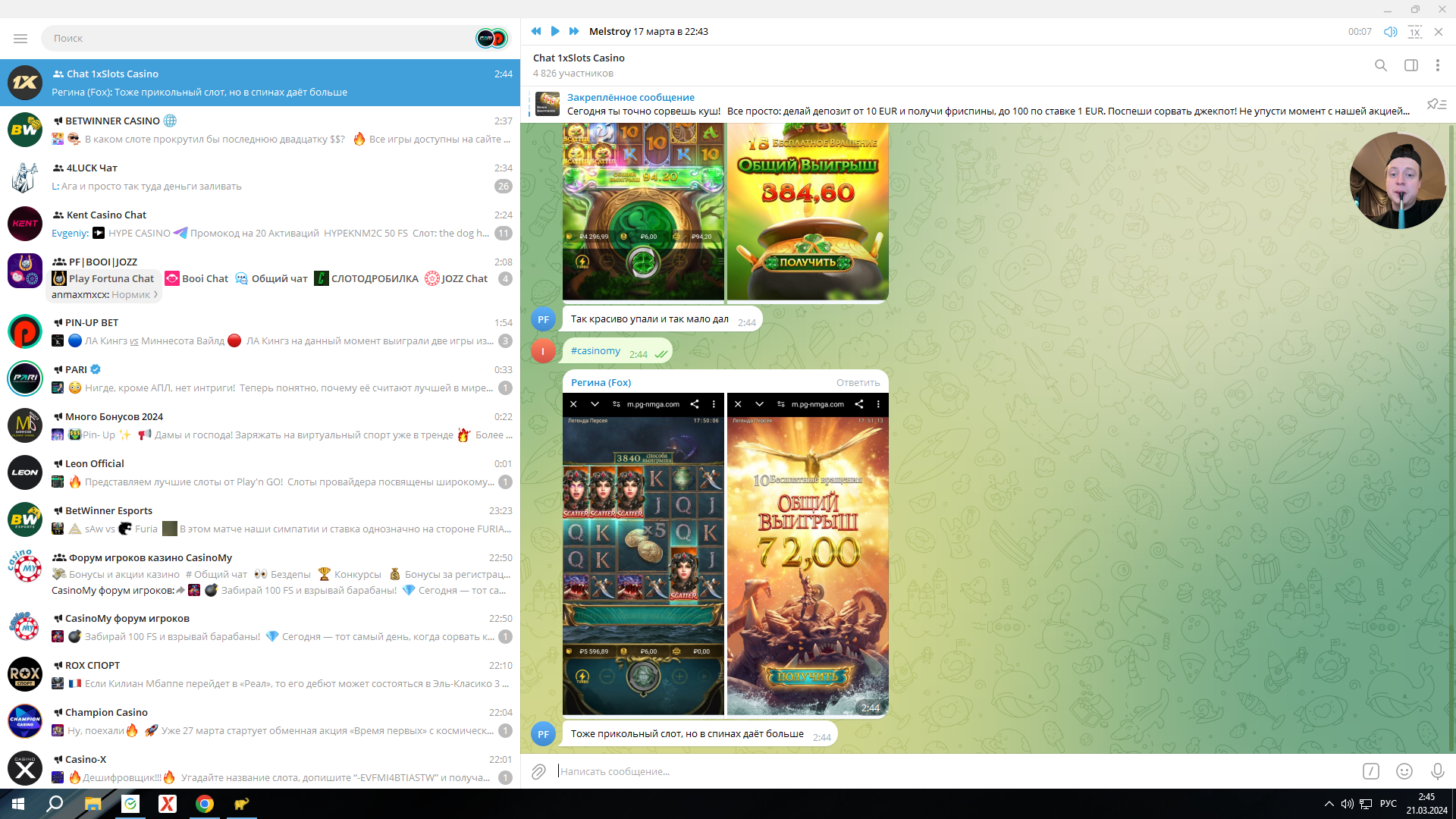Select the Play Fortuna Chat topic

tap(111, 278)
